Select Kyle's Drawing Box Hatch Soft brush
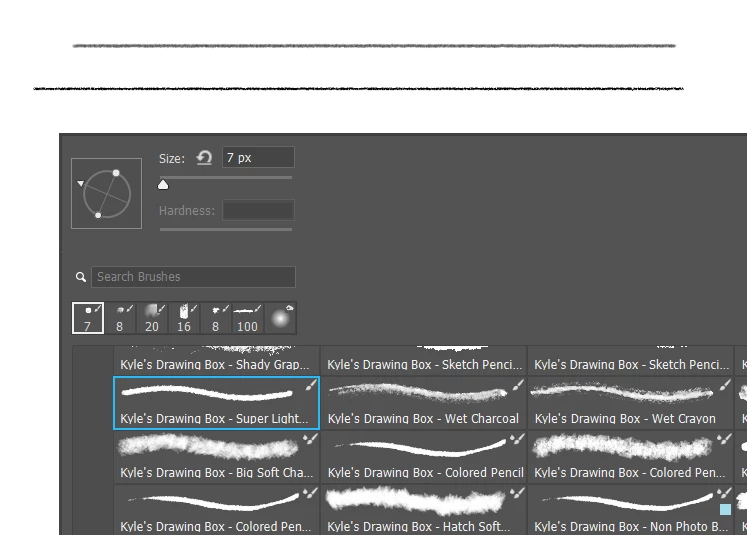This screenshot has width=747, height=535. point(424,510)
